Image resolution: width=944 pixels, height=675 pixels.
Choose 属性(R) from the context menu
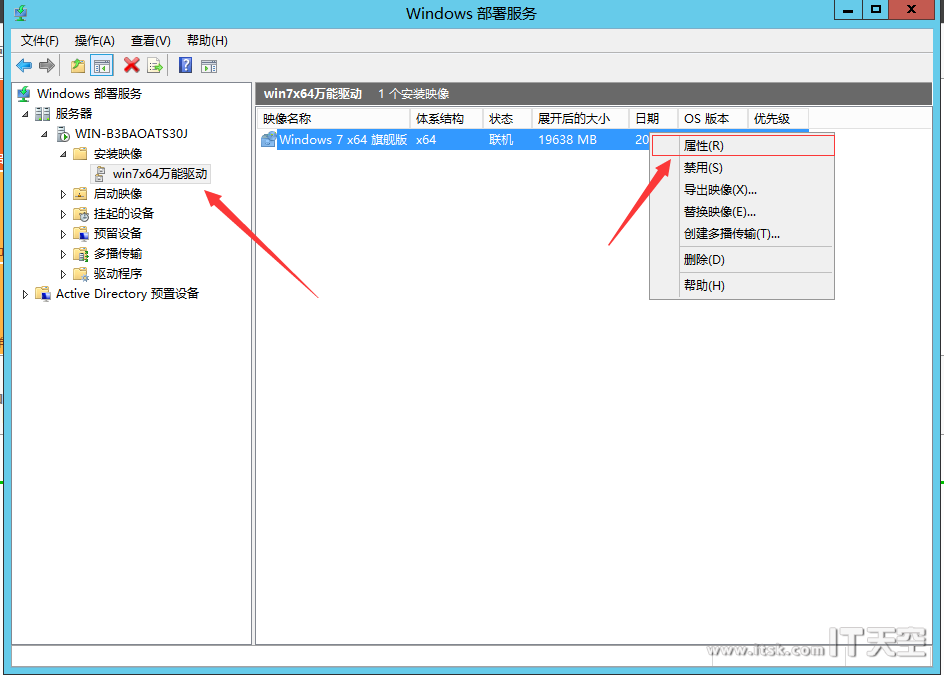[x=704, y=146]
